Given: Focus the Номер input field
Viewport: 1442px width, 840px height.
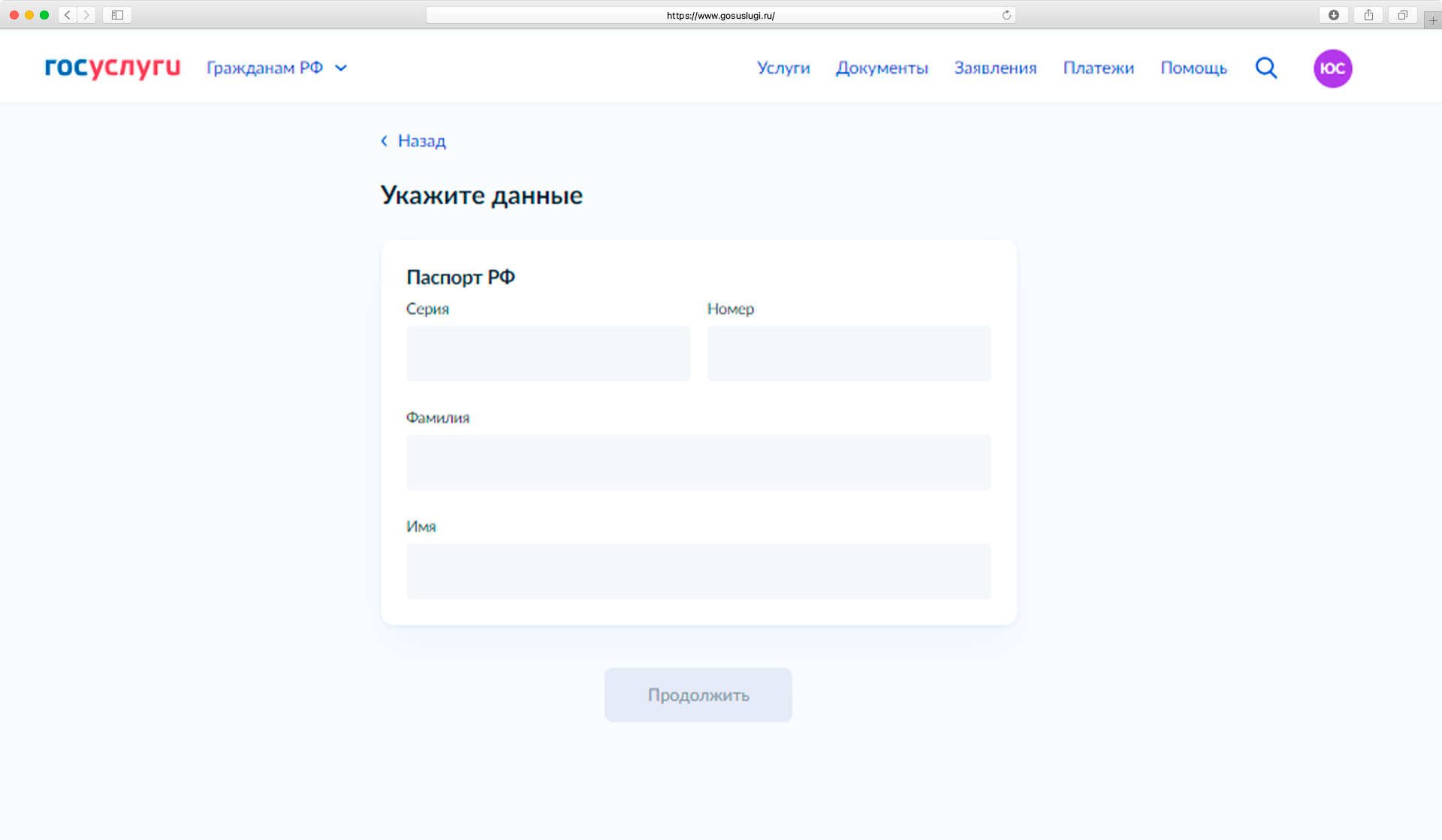Looking at the screenshot, I should click(x=849, y=354).
